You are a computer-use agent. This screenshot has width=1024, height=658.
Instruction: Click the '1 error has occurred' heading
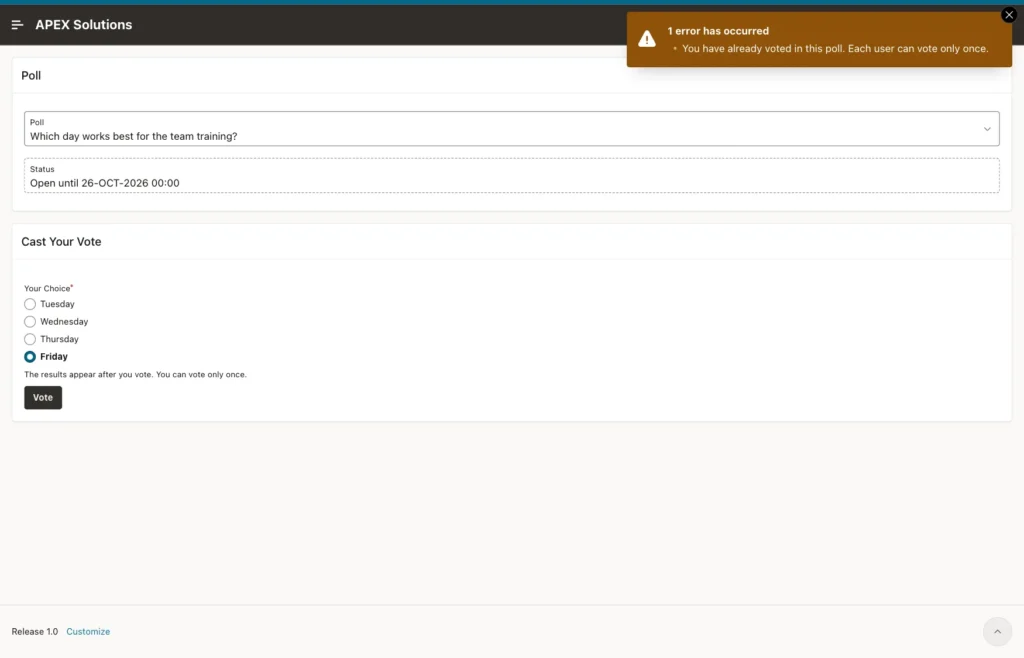click(718, 31)
